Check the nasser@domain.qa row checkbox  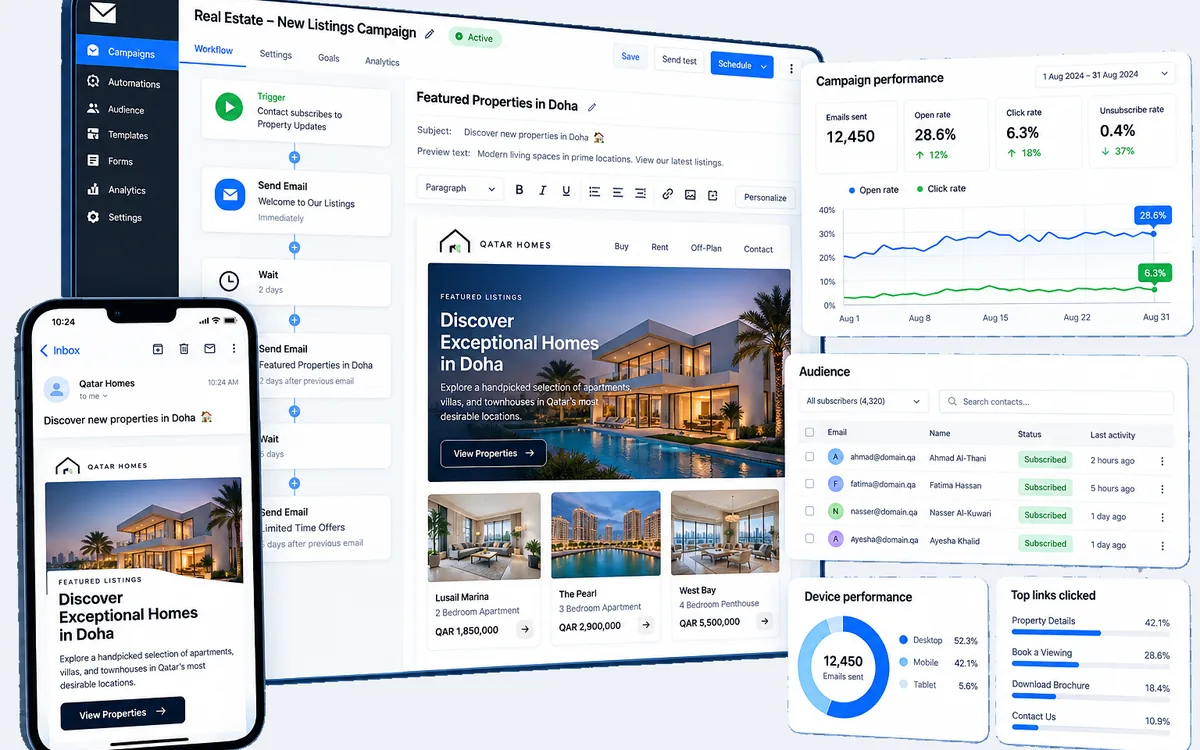click(x=809, y=511)
